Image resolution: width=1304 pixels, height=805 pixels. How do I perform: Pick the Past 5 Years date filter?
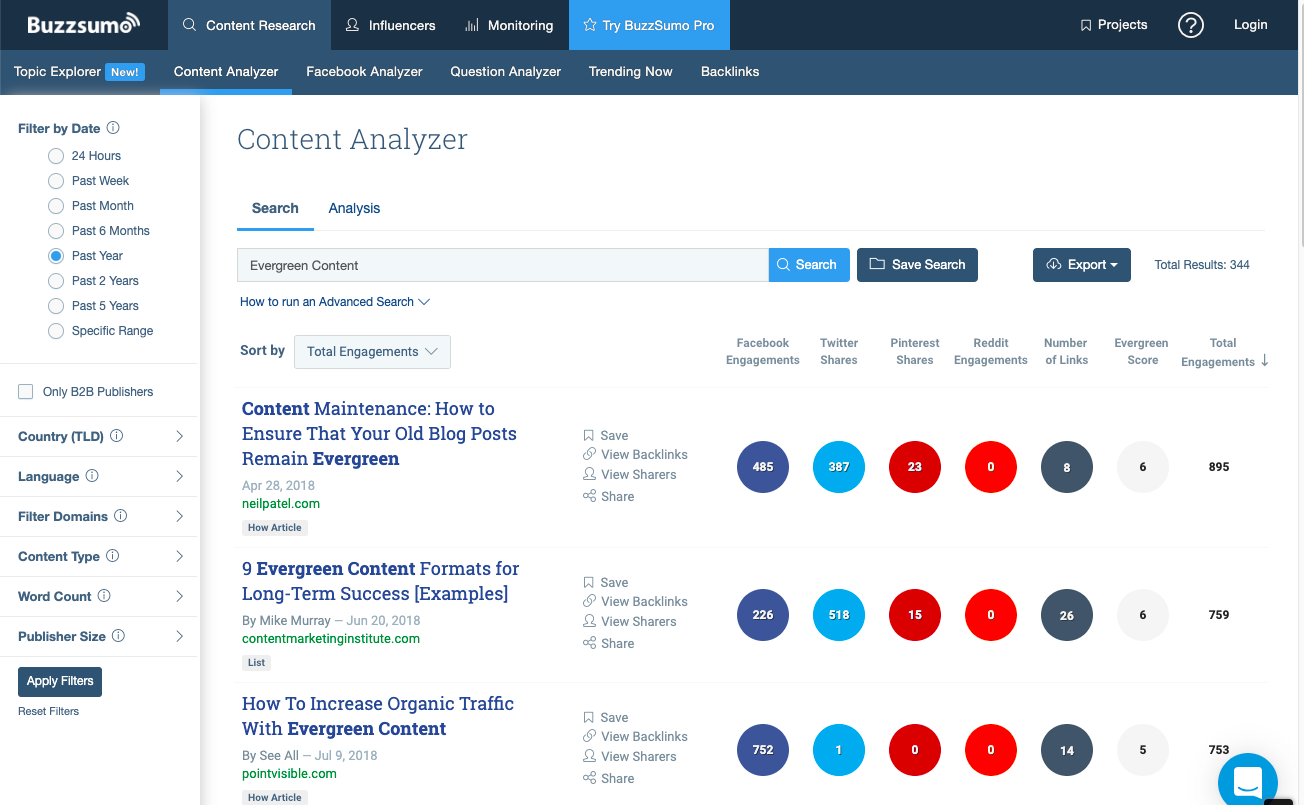pyautogui.click(x=56, y=306)
